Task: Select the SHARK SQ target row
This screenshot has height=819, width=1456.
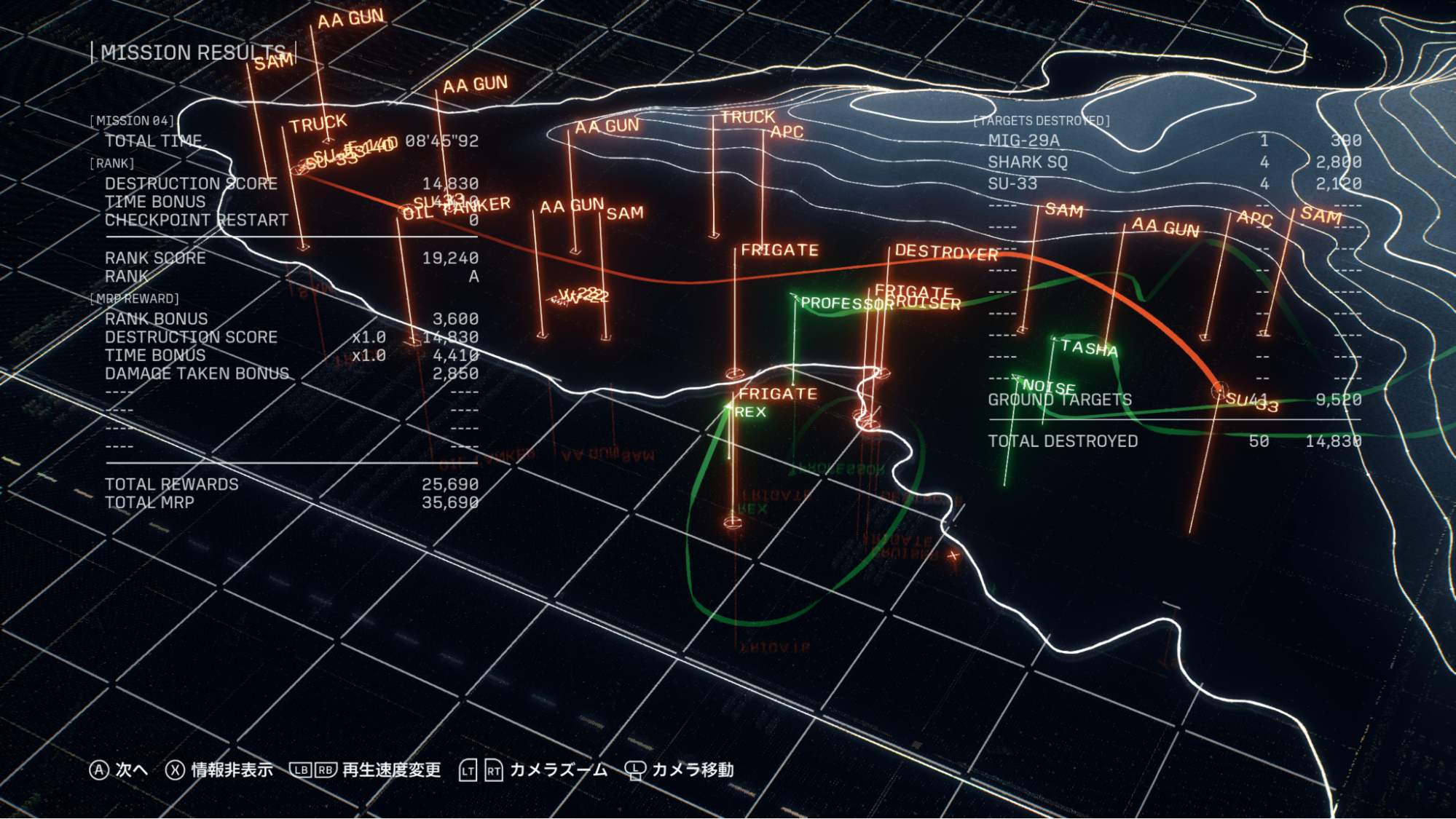Action: [x=1174, y=162]
